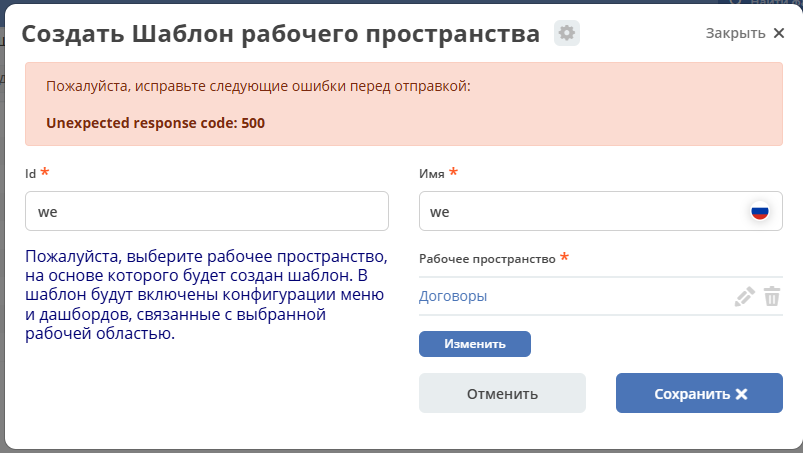This screenshot has height=453, width=803.
Task: Open the Договоры workspace link
Action: [x=453, y=297]
